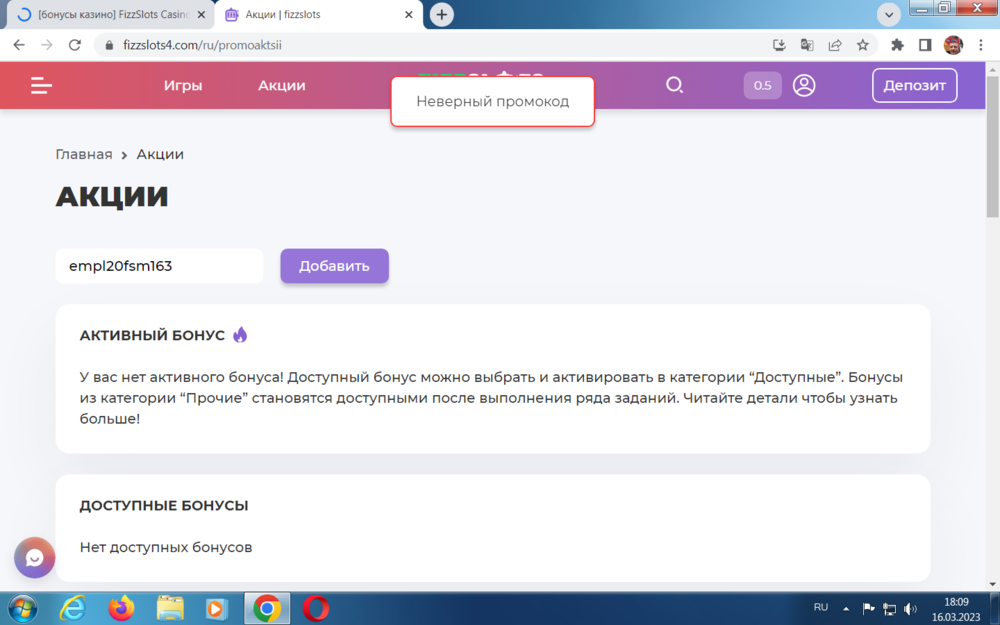Click the translate page icon
The image size is (1000, 625).
(x=807, y=45)
